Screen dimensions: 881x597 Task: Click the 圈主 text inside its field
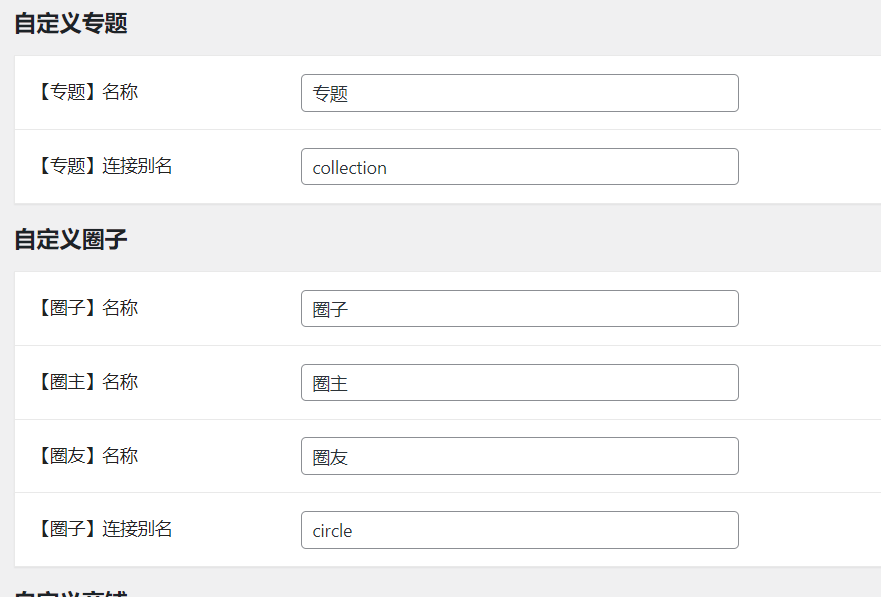[330, 384]
